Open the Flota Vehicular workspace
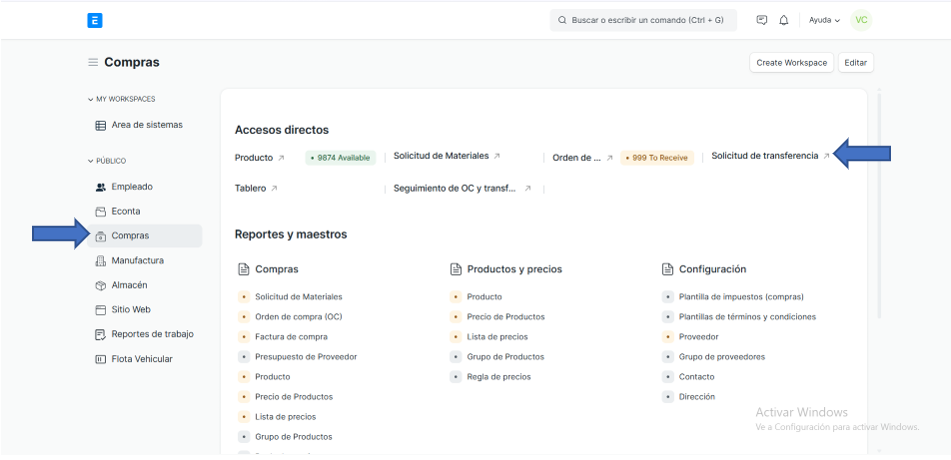 144,359
